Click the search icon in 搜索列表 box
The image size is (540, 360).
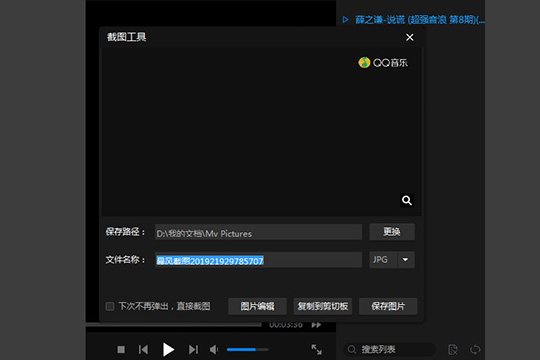click(x=352, y=349)
